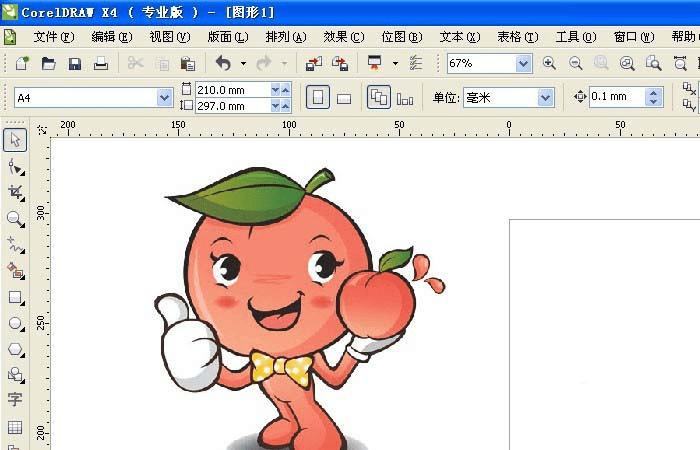
Task: Increase the 297.0 mm page height stepper
Action: click(286, 106)
